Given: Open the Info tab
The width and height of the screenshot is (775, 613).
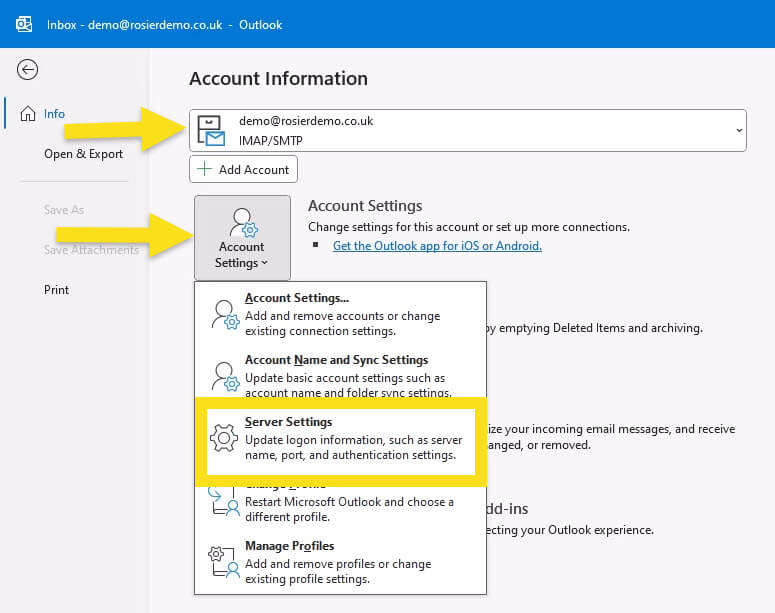Looking at the screenshot, I should pyautogui.click(x=54, y=114).
